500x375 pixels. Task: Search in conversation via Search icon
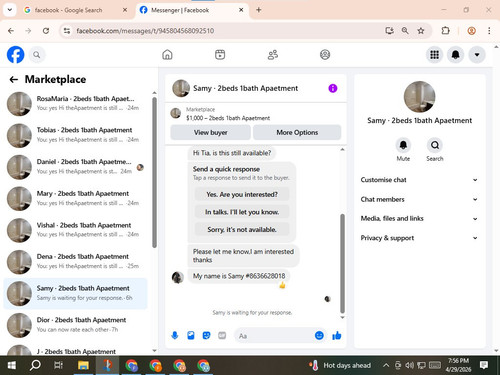435,145
